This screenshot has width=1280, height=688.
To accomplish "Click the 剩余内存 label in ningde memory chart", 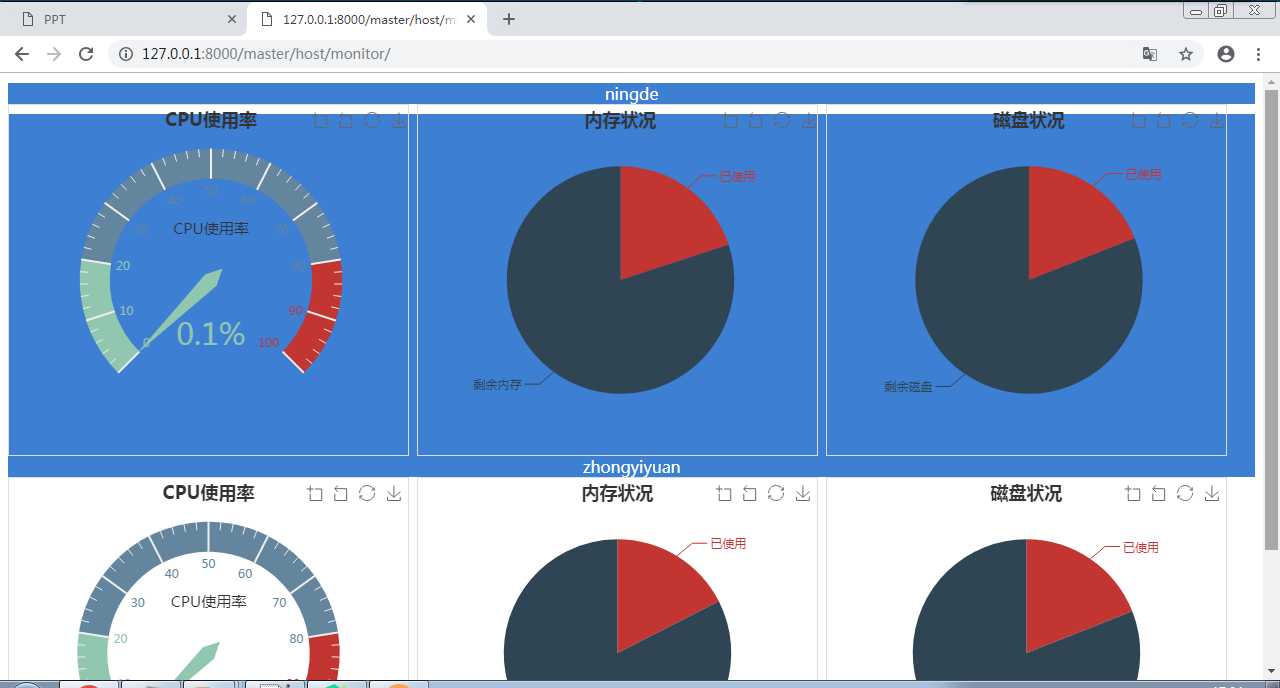I will coord(498,385).
